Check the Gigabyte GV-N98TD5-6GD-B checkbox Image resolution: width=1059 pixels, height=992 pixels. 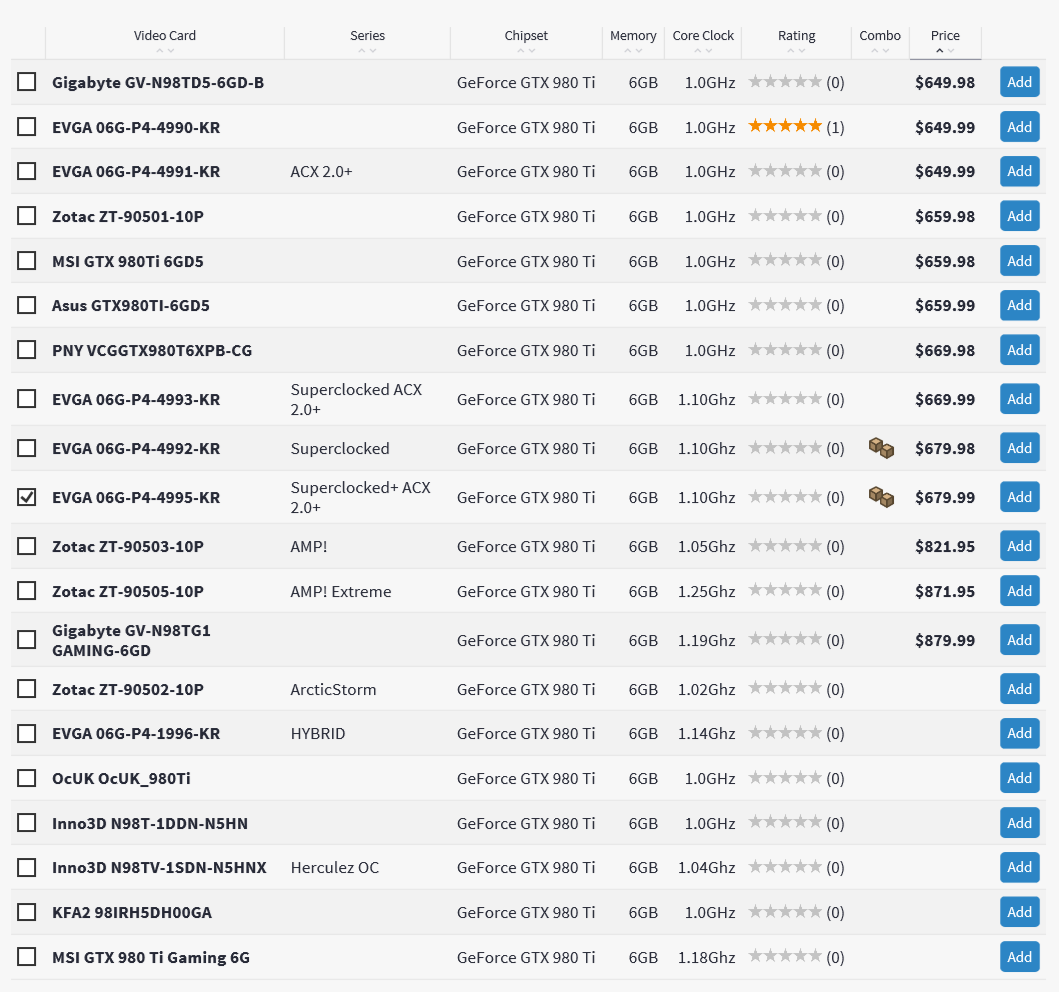[26, 82]
